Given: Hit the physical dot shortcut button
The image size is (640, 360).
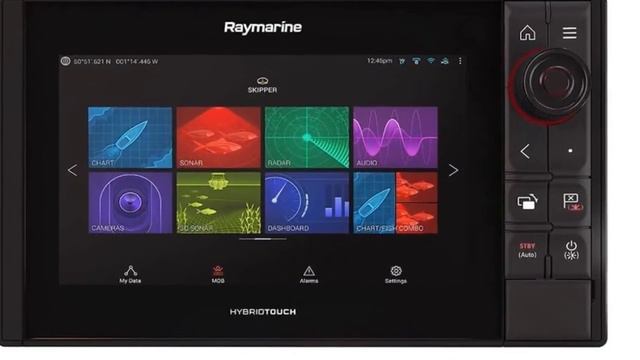Looking at the screenshot, I should point(570,151).
